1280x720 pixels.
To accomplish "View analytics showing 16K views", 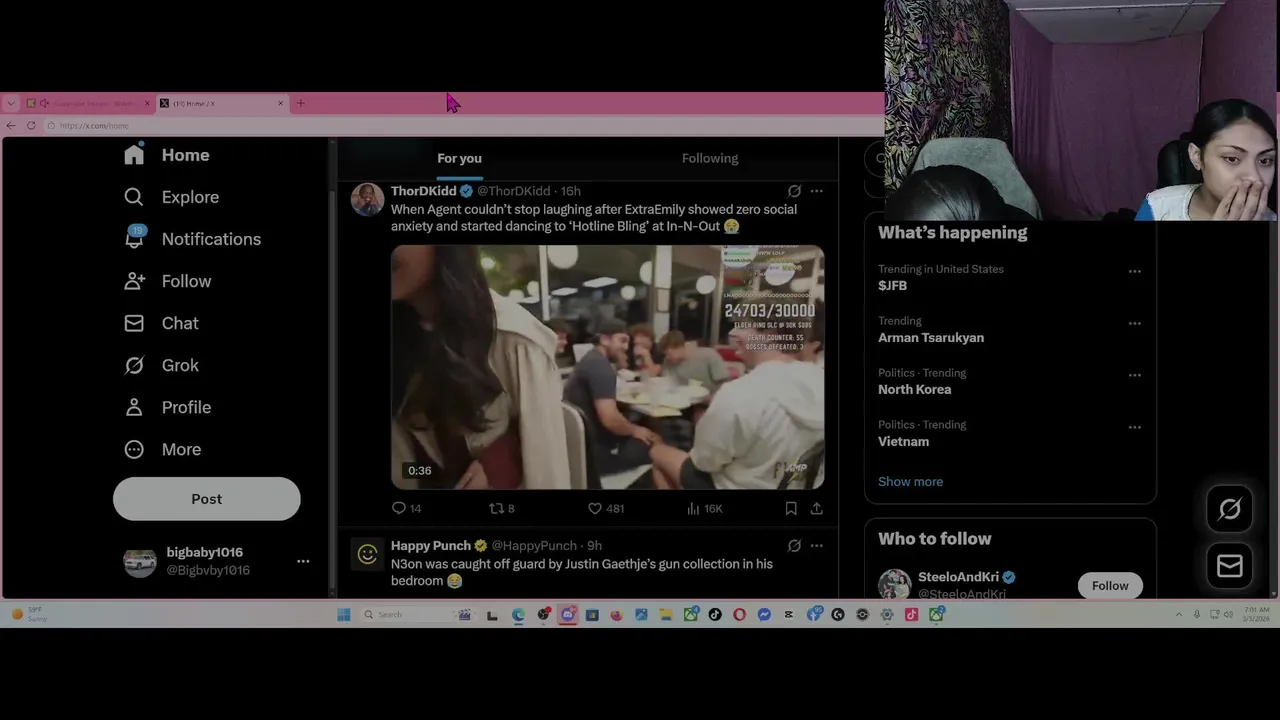I will tap(704, 508).
